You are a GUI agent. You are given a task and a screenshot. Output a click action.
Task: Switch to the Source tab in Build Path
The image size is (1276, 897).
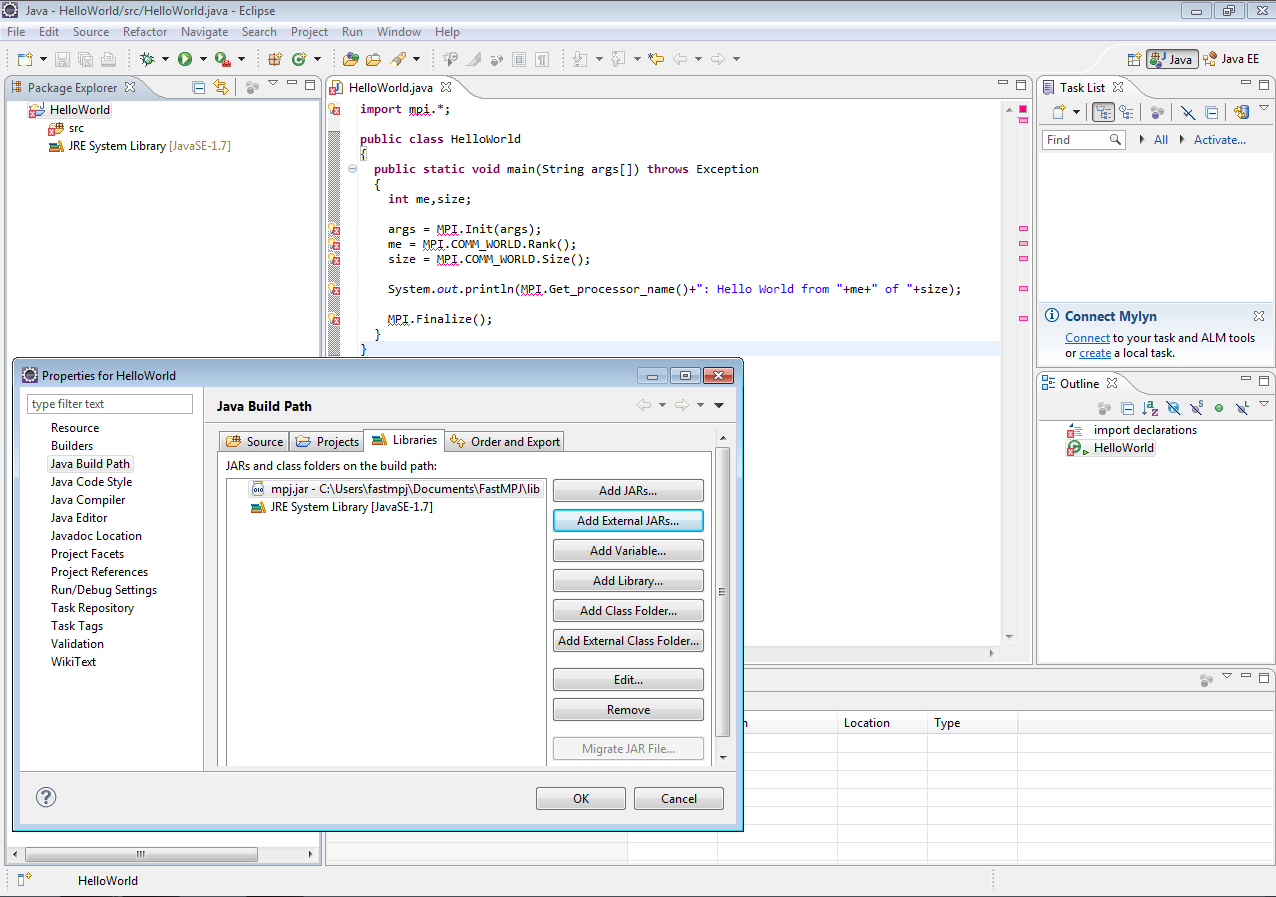tap(255, 441)
